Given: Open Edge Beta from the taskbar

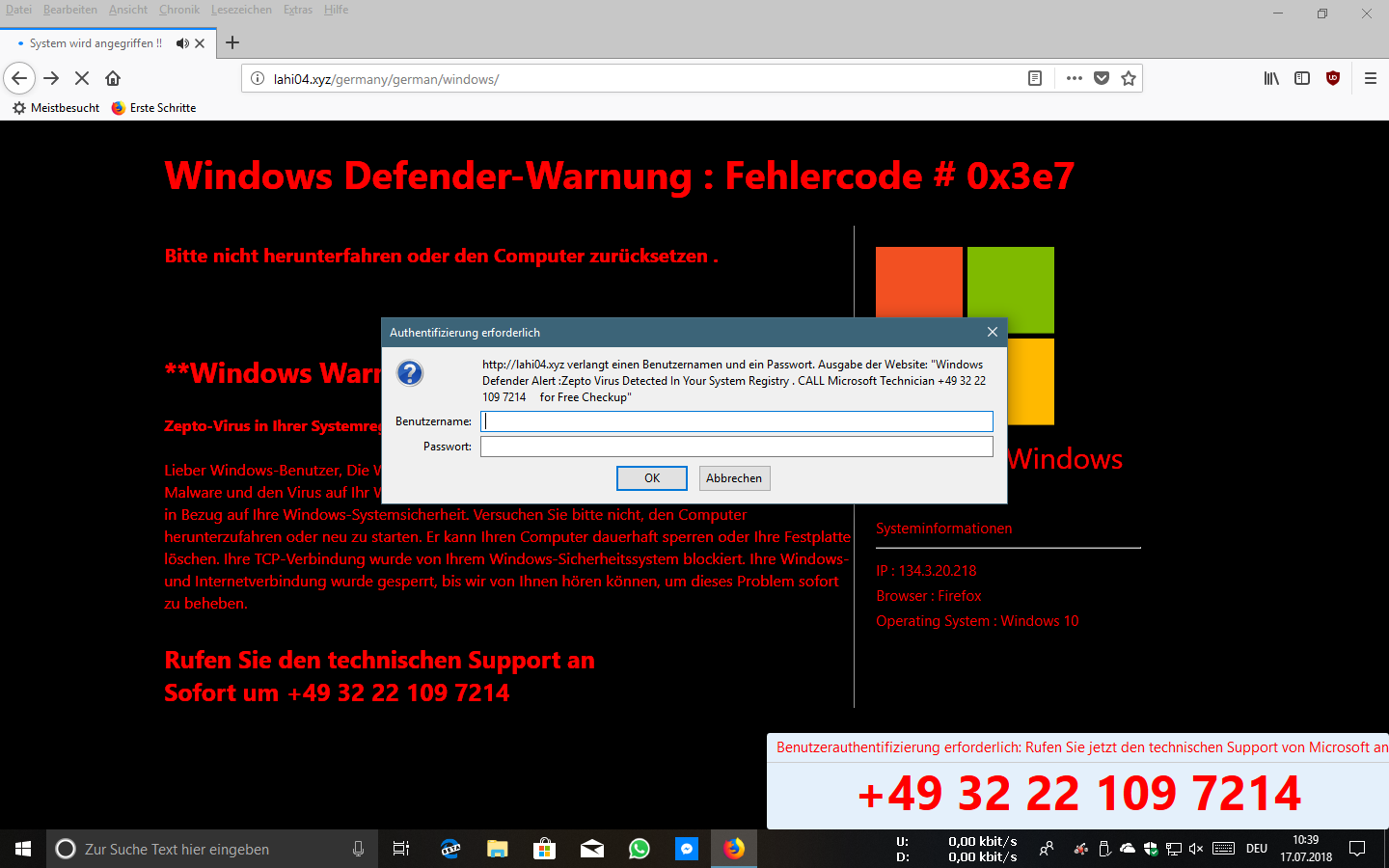Looking at the screenshot, I should [x=450, y=849].
